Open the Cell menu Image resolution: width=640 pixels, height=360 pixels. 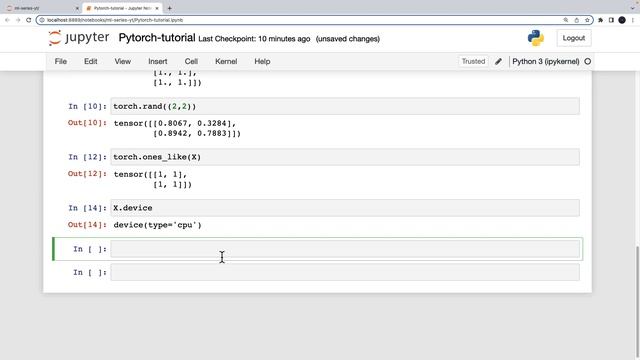coord(191,61)
